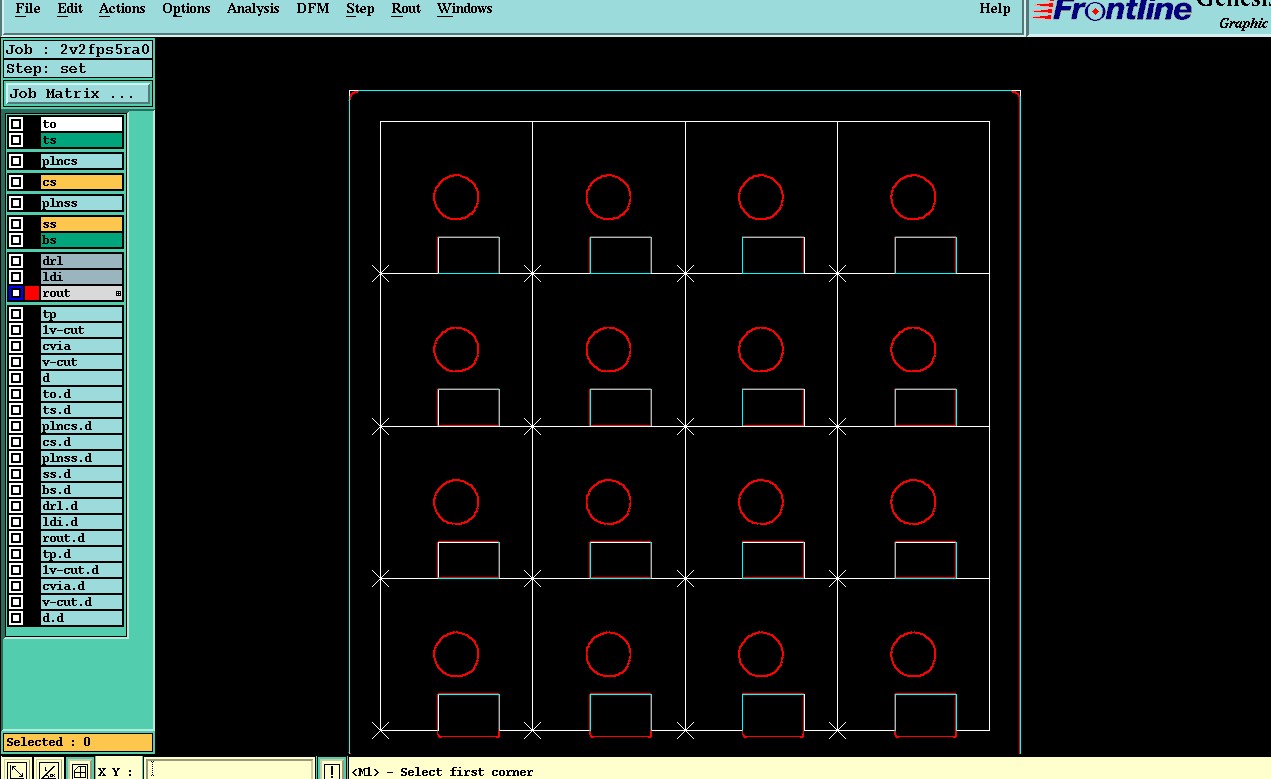Image resolution: width=1271 pixels, height=779 pixels.
Task: Toggle display checkbox for layer 'drl'
Action: click(x=16, y=262)
